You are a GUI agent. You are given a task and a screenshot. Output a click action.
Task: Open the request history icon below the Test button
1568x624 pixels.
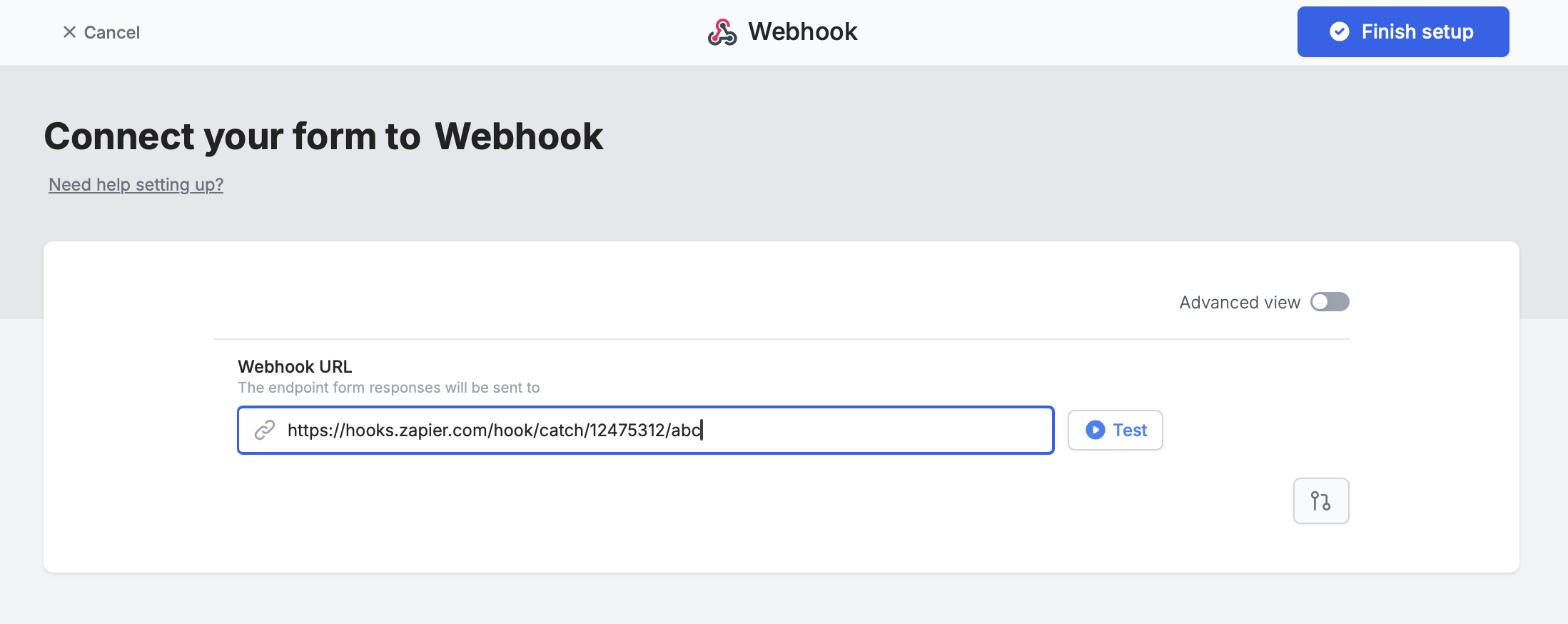1320,500
